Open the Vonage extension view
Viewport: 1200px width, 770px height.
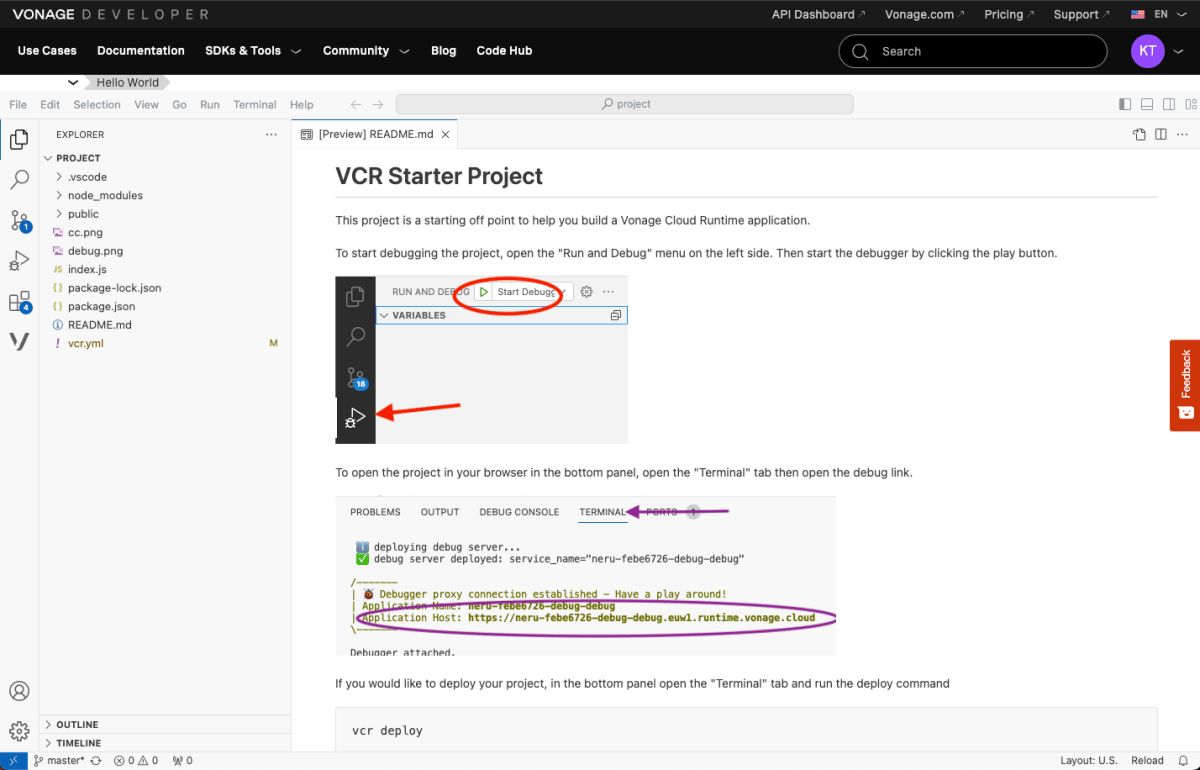pos(19,342)
